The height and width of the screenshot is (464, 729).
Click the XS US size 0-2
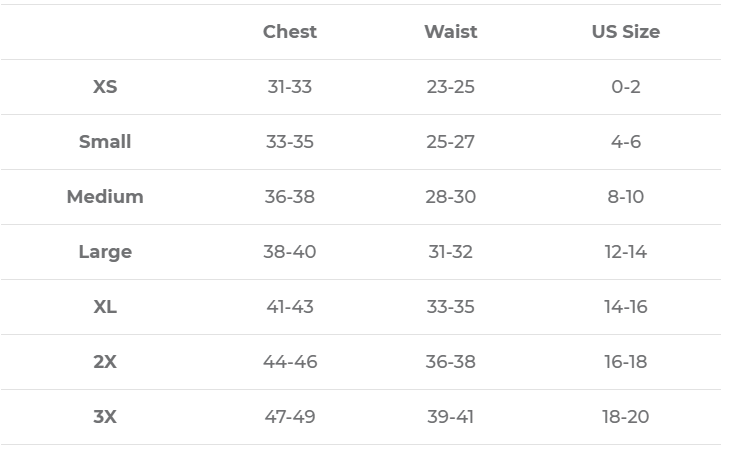(x=625, y=87)
